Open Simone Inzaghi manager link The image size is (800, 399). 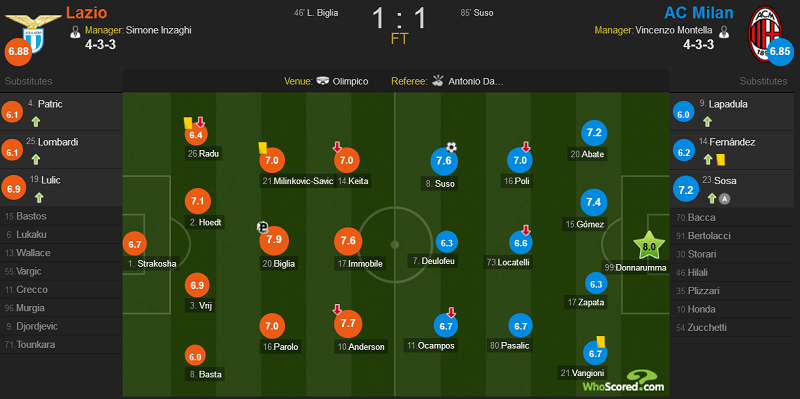point(159,30)
